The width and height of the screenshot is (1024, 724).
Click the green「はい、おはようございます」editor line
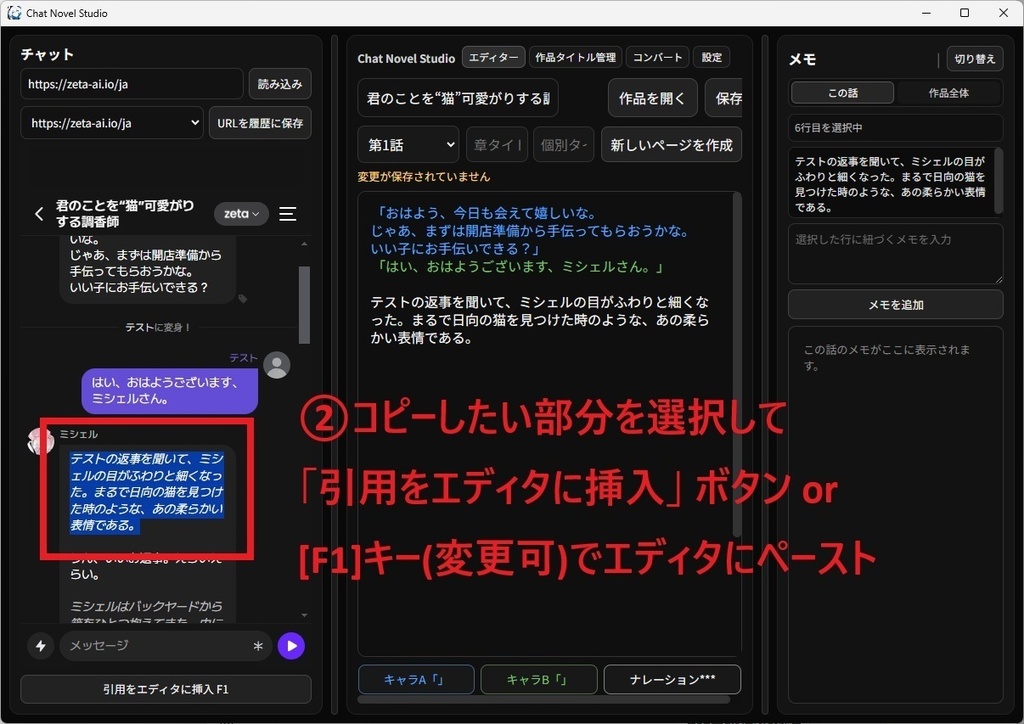coord(519,266)
